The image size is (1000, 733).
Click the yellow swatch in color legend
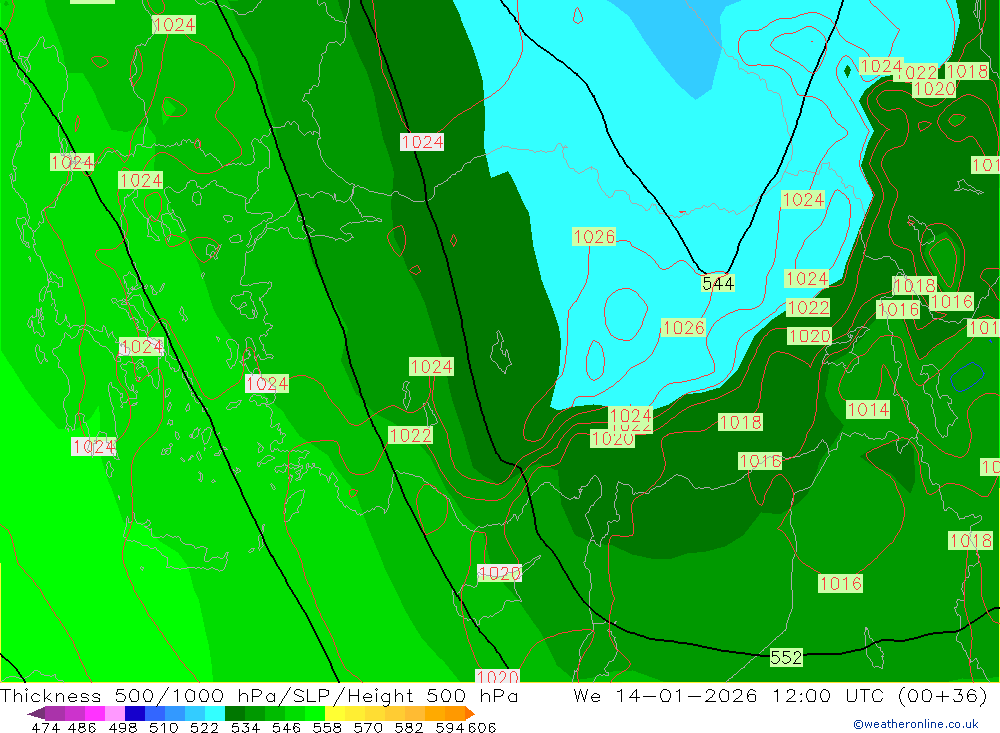pyautogui.click(x=335, y=713)
